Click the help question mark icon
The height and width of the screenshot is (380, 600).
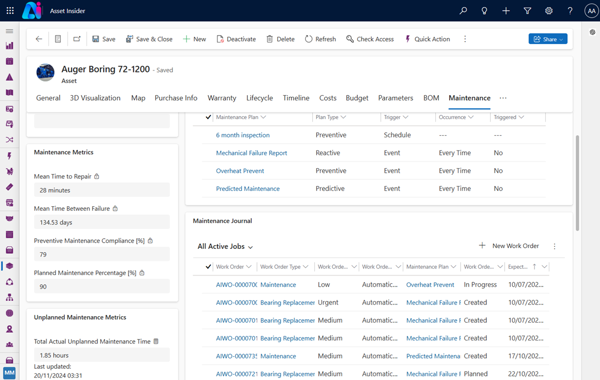pyautogui.click(x=570, y=11)
